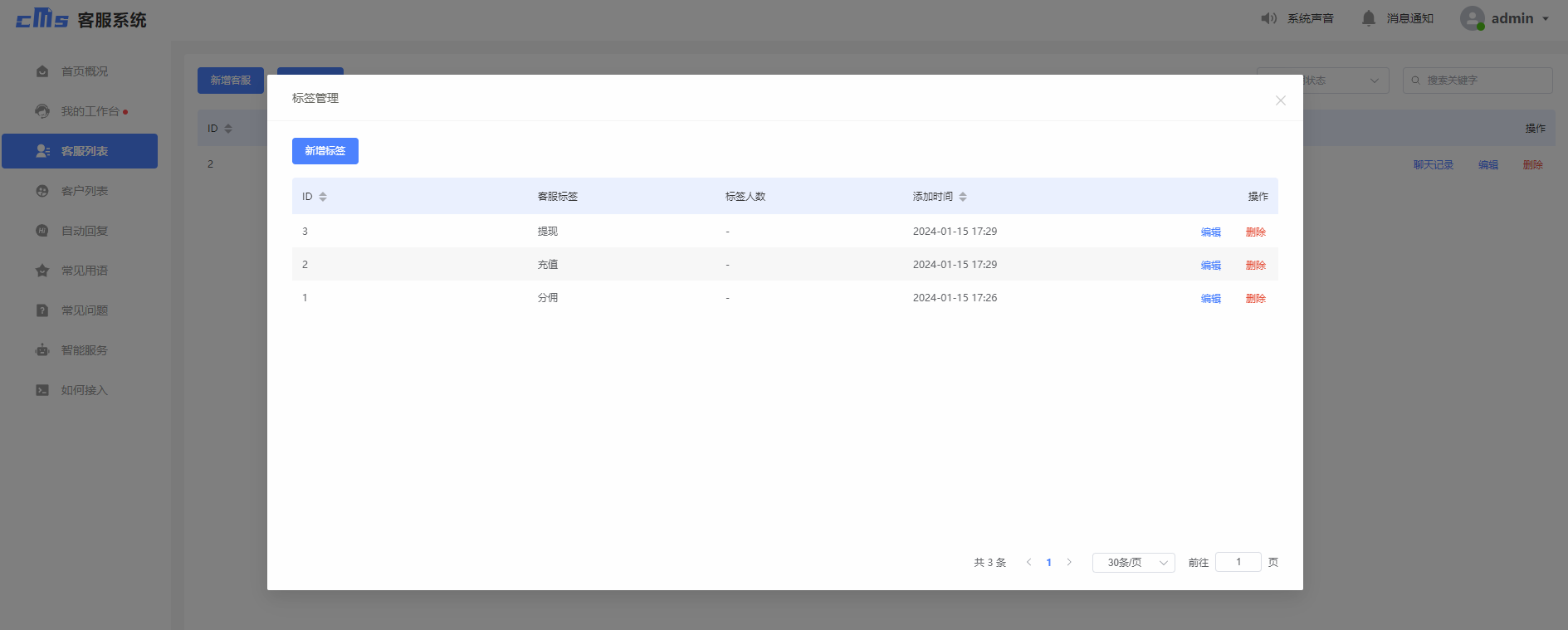Screen dimensions: 1568x630
Task: Click the 共 3 条 total count
Action: [x=990, y=563]
